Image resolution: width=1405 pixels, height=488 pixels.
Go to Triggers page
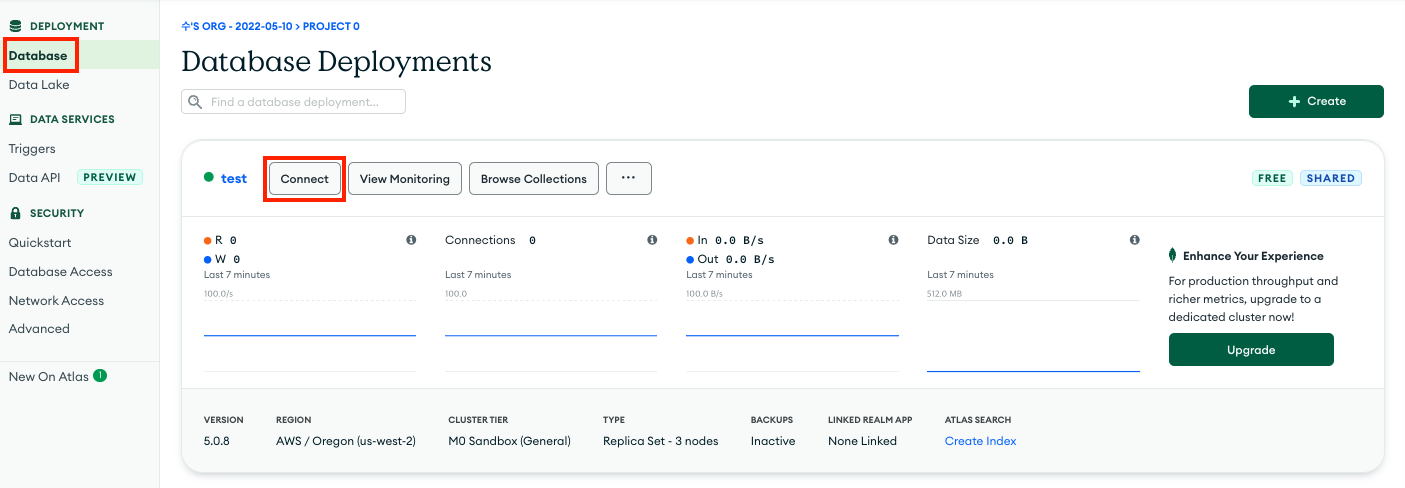pos(32,149)
